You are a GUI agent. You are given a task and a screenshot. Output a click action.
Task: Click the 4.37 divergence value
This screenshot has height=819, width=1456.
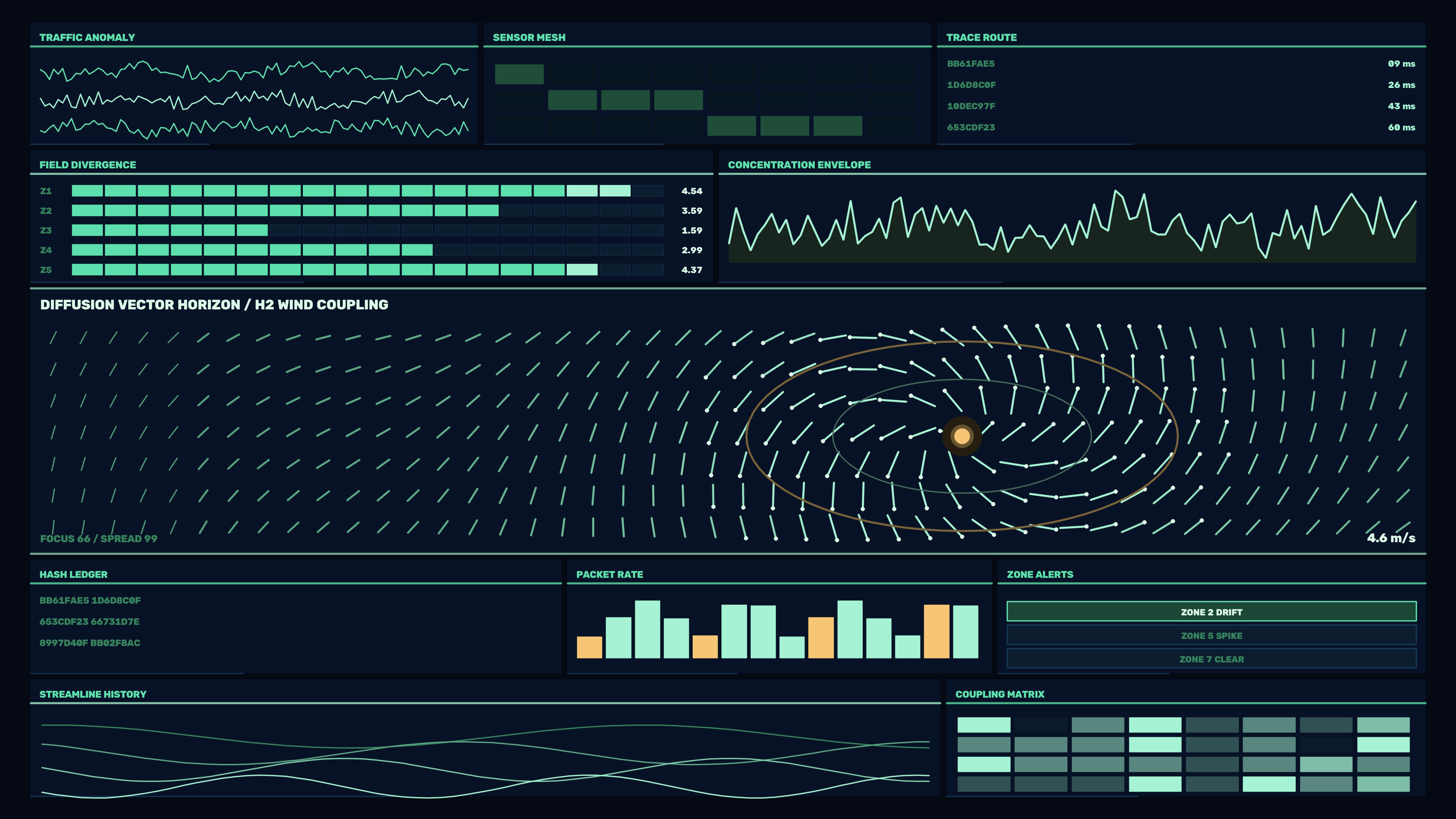(x=692, y=270)
